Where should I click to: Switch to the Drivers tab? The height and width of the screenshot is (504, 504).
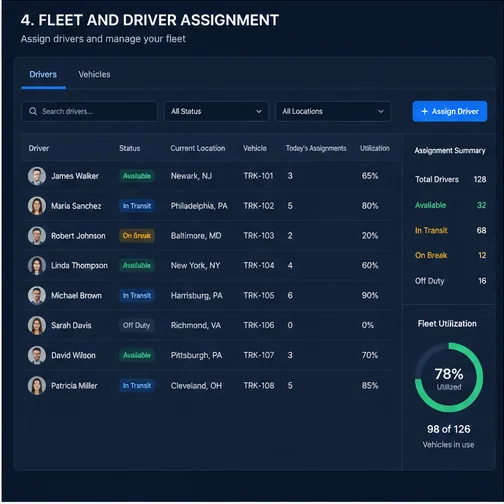[43, 74]
